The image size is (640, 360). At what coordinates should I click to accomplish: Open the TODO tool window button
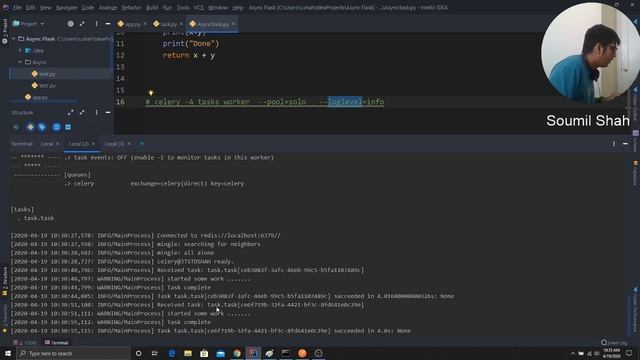click(25, 342)
